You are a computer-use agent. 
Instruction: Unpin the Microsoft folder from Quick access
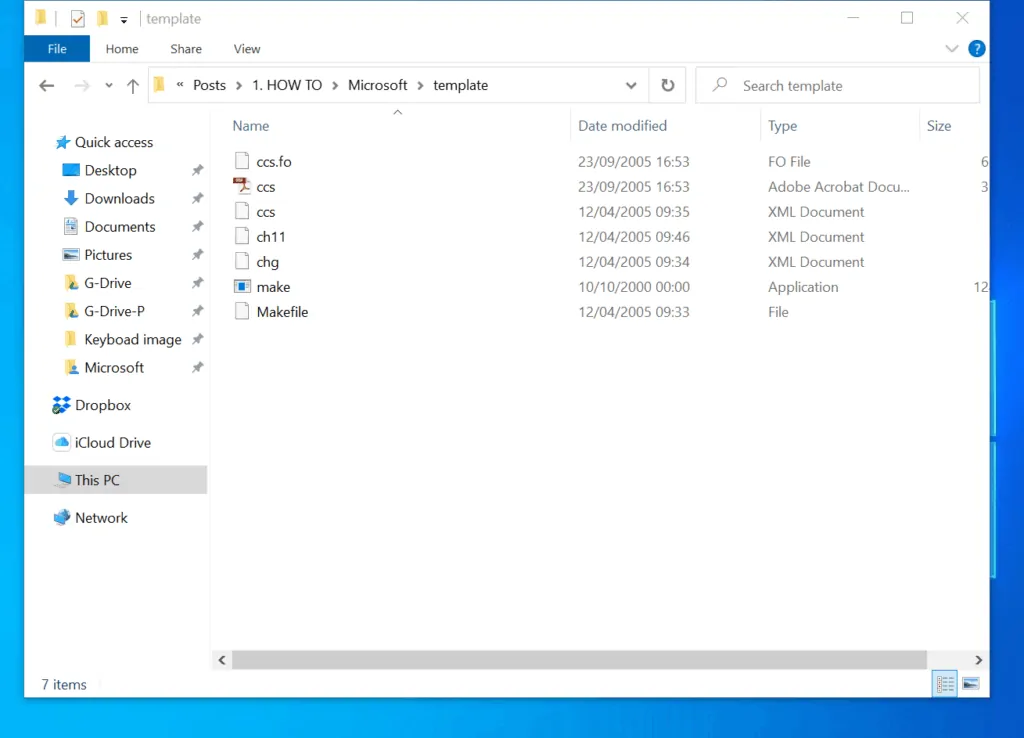[x=196, y=367]
